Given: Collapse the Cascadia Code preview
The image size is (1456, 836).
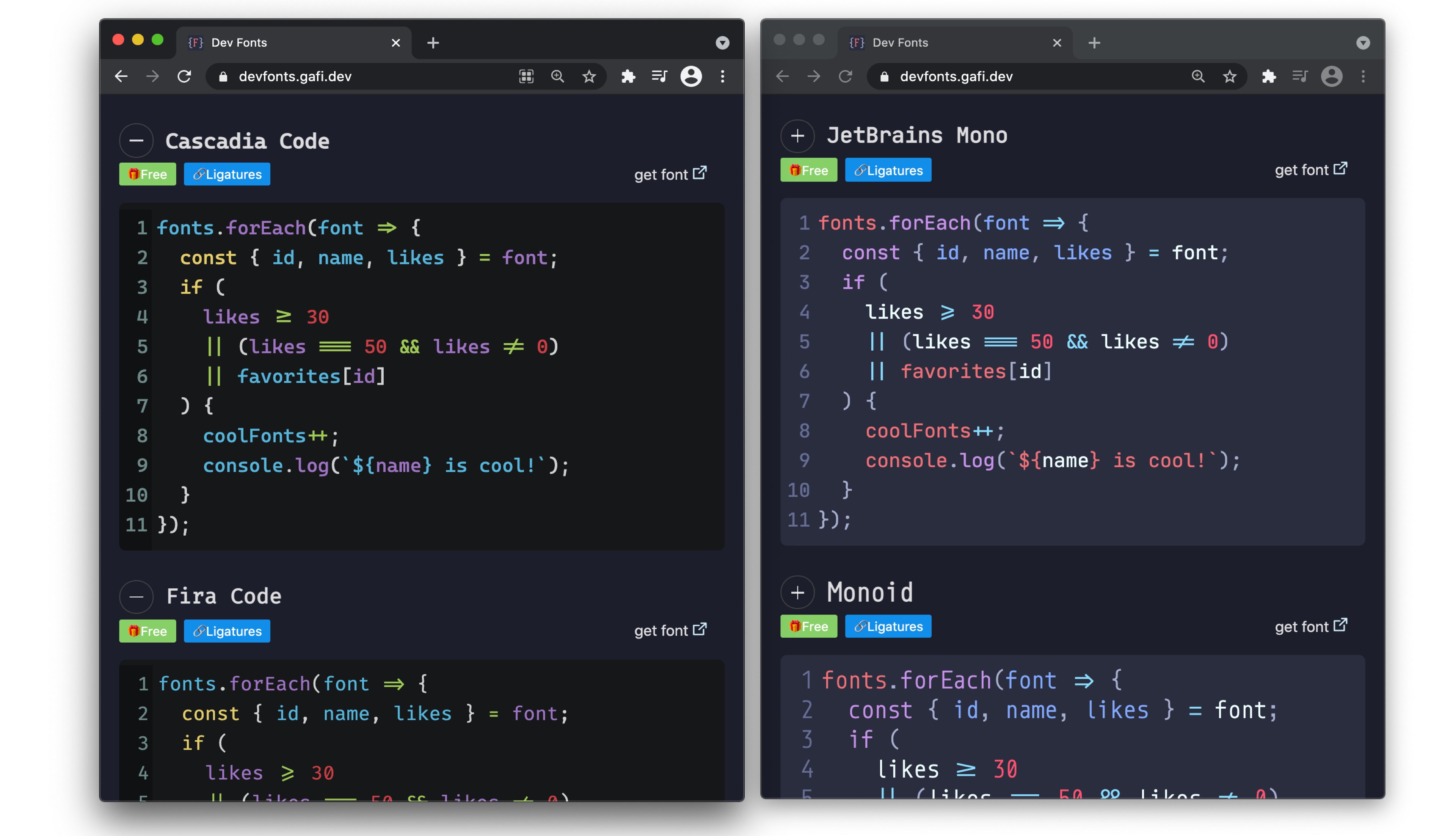Looking at the screenshot, I should point(136,141).
